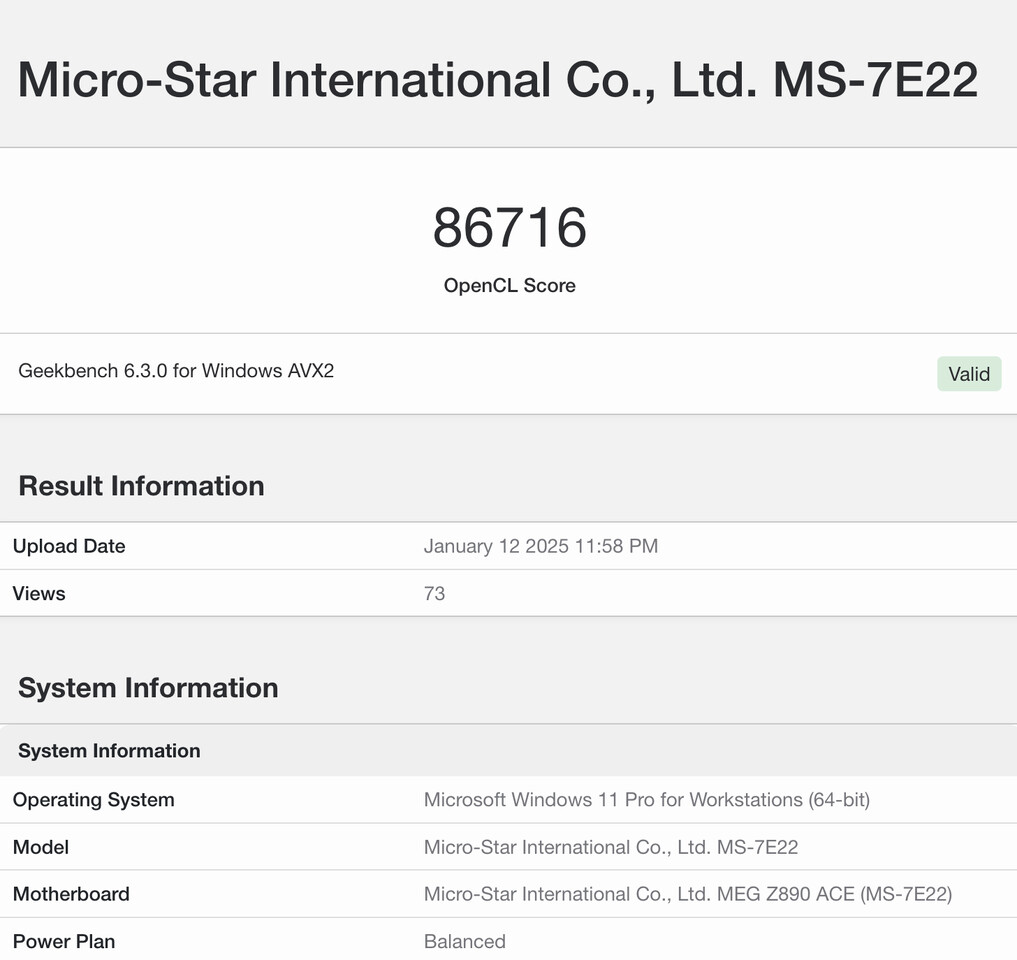1017x960 pixels.
Task: Click the Views label
Action: click(x=39, y=594)
